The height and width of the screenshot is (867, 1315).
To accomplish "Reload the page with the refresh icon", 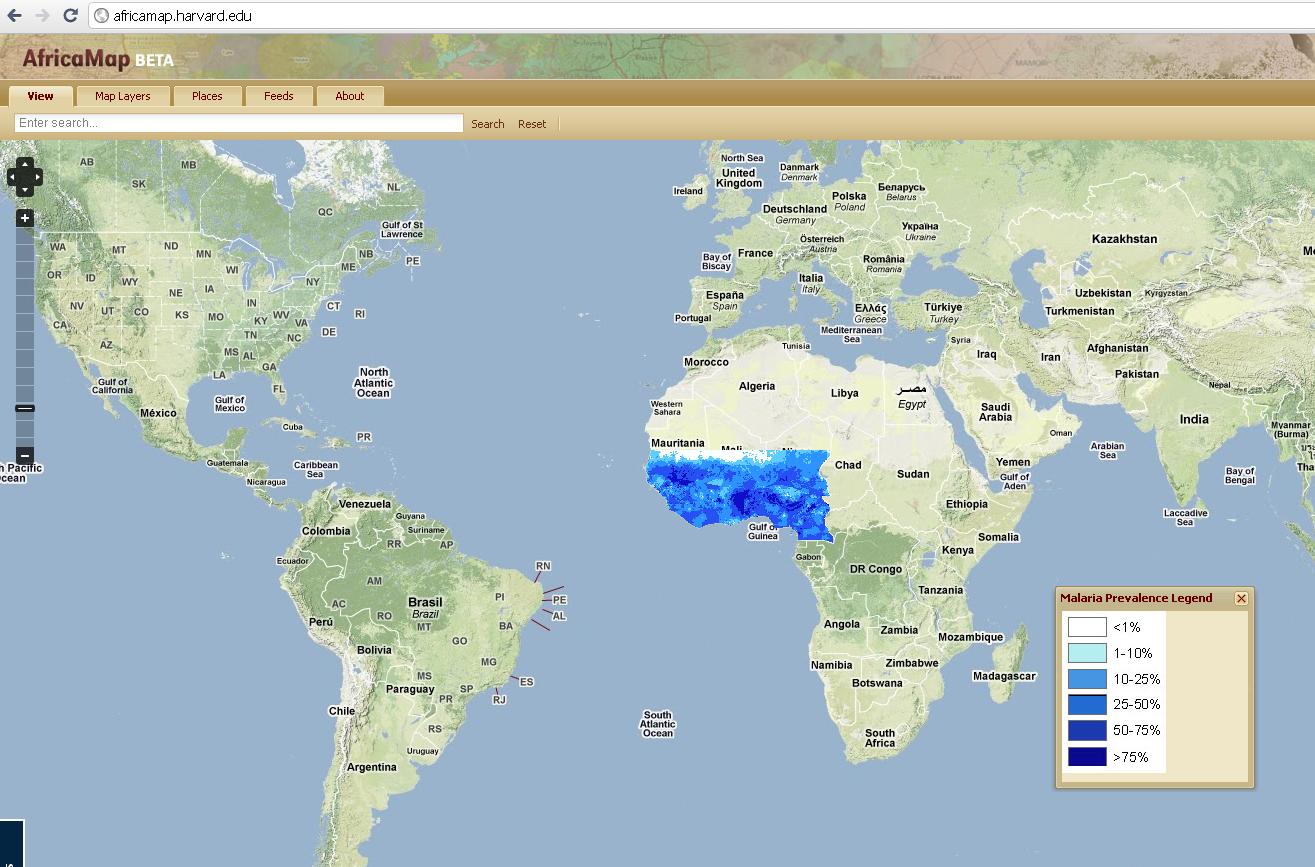I will 68,16.
